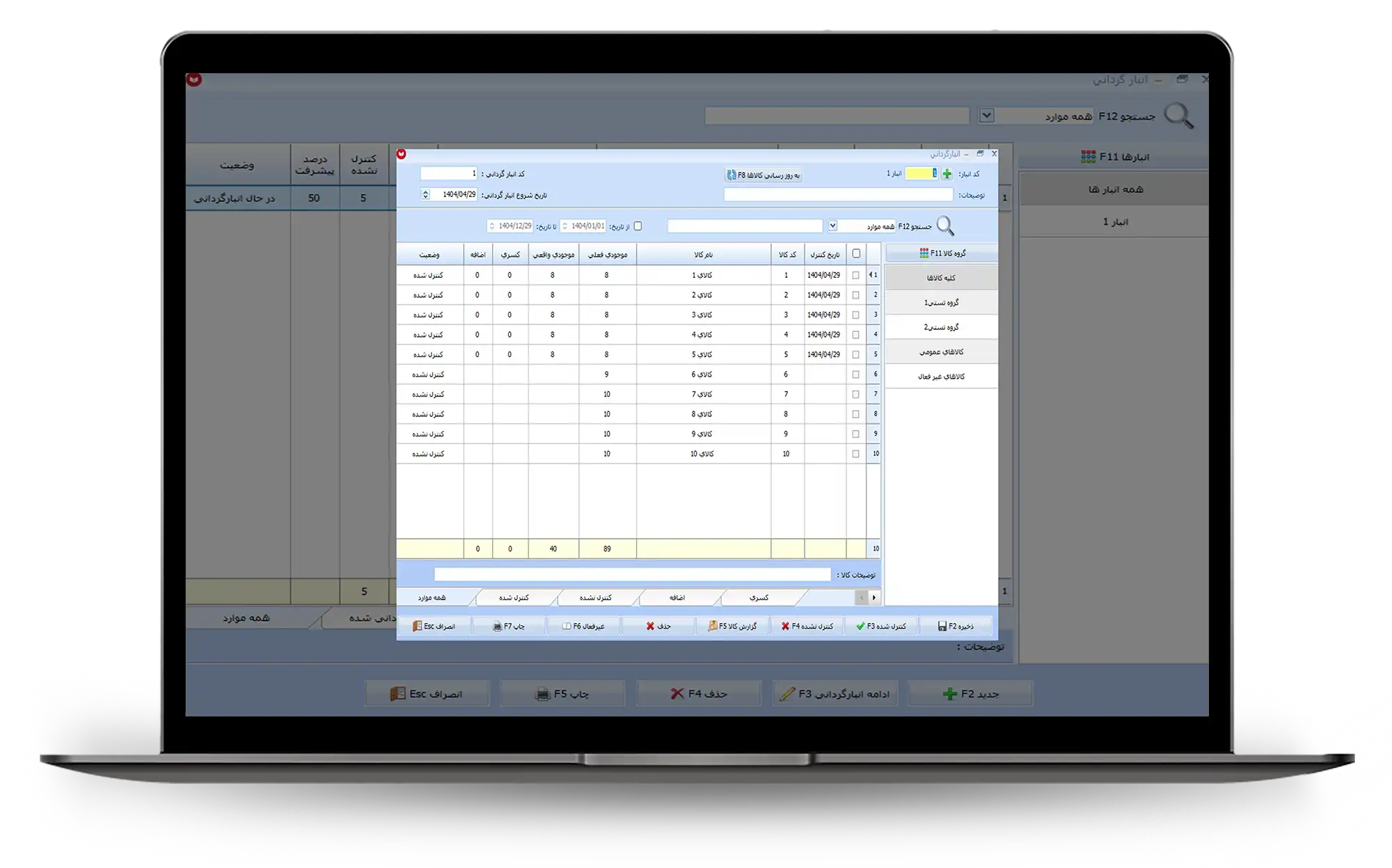Click the print 'چاپ F7' button in the dialog
Image resolution: width=1392 pixels, height=868 pixels.
point(509,626)
